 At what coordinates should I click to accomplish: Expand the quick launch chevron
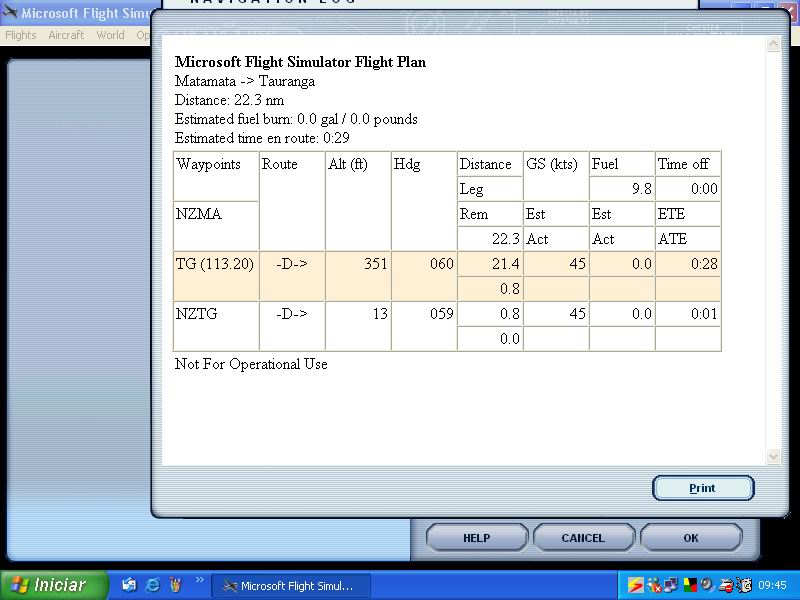[199, 580]
